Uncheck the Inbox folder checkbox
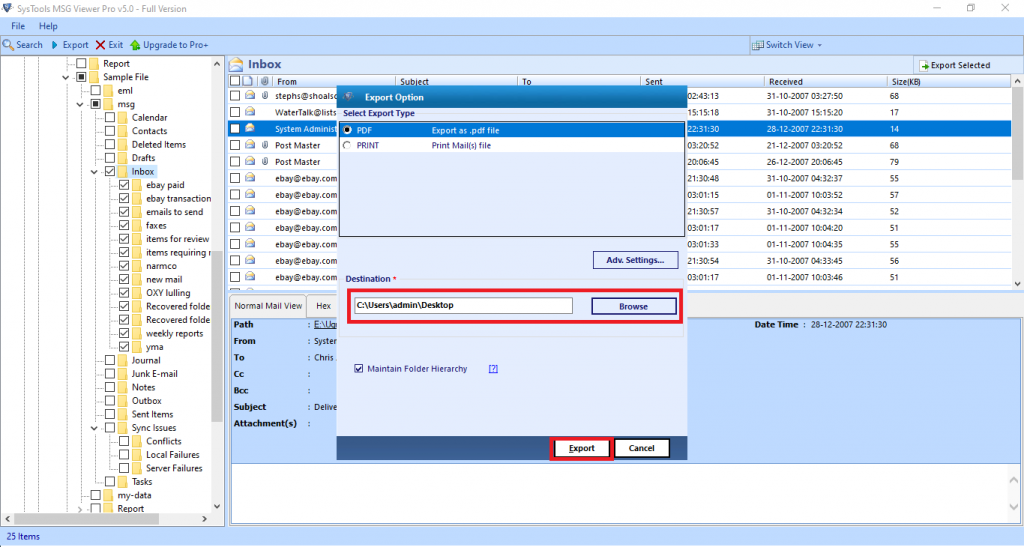This screenshot has width=1024, height=547. (x=110, y=172)
